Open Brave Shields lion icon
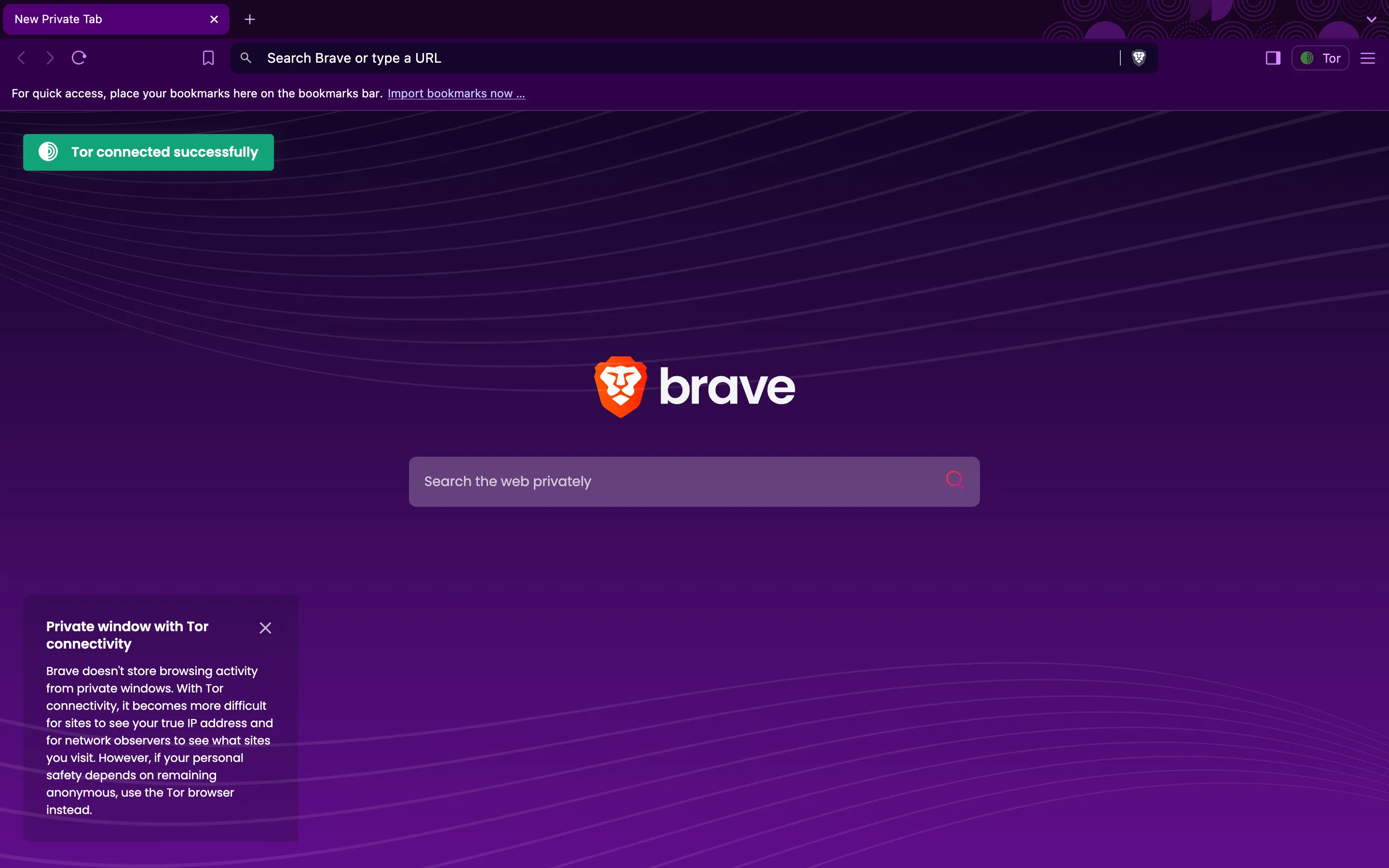 pyautogui.click(x=1139, y=58)
